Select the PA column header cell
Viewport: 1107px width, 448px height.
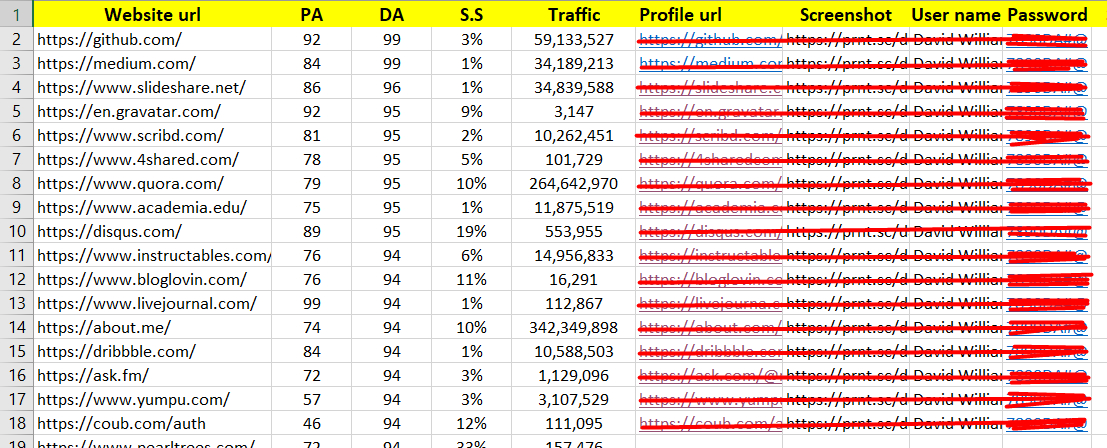(x=311, y=14)
